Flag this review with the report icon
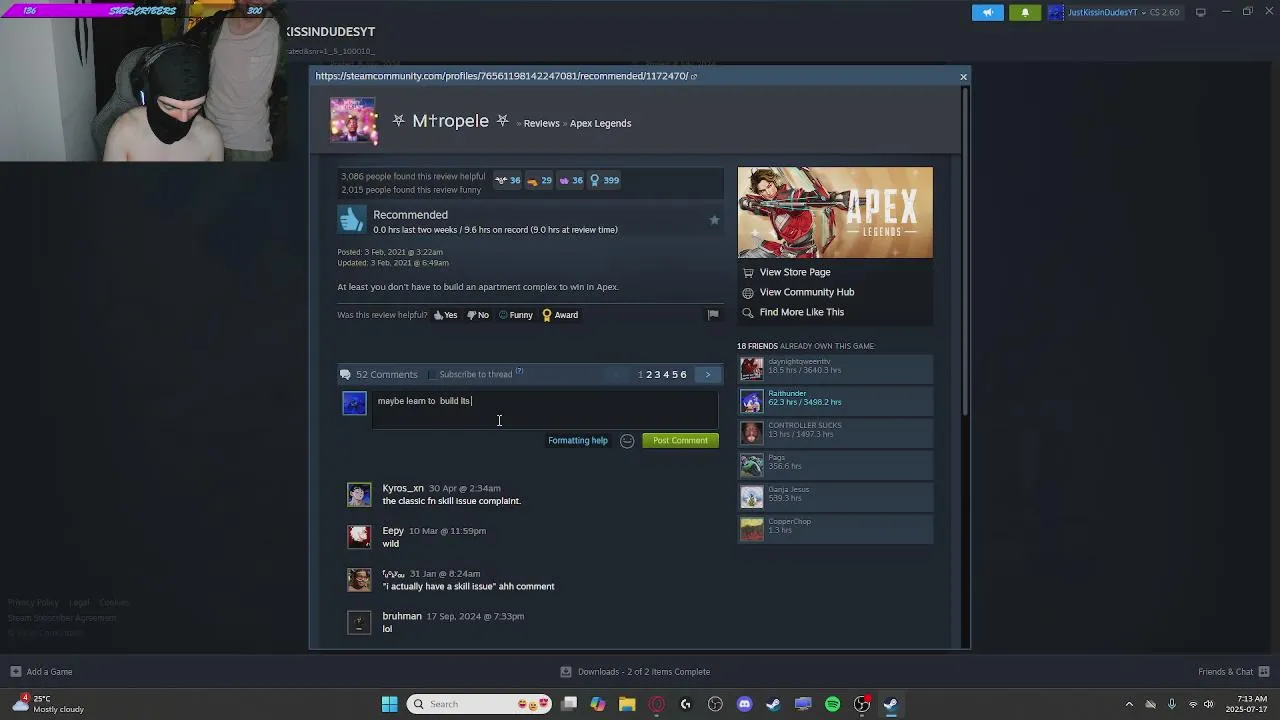Screen dimensions: 1280x720 pyautogui.click(x=713, y=315)
